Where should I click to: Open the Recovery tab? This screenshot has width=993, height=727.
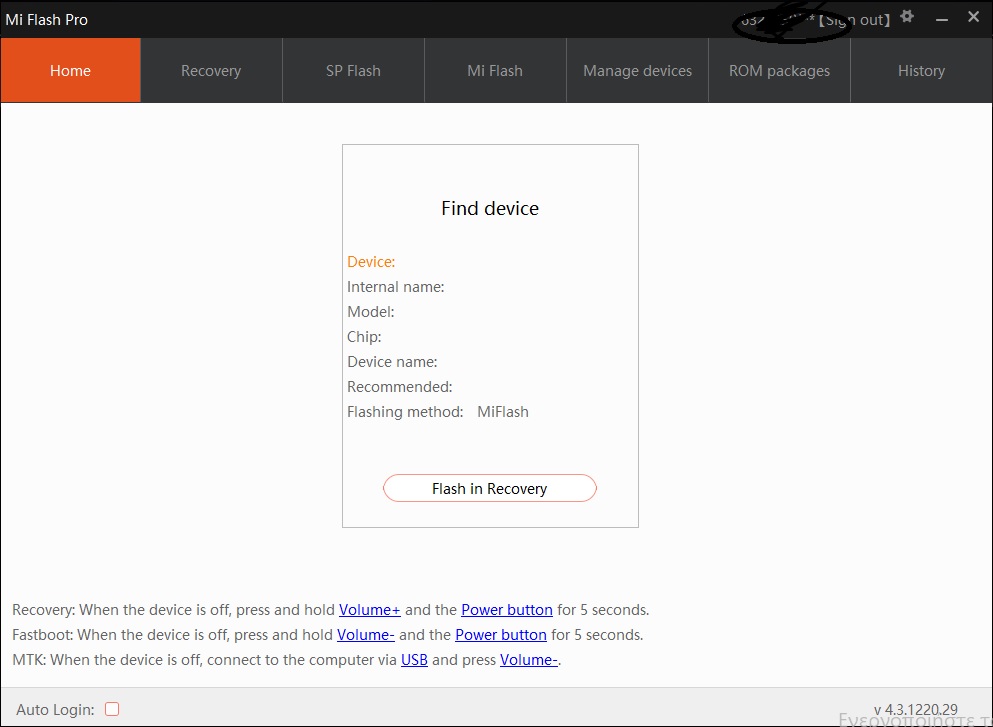tap(211, 71)
